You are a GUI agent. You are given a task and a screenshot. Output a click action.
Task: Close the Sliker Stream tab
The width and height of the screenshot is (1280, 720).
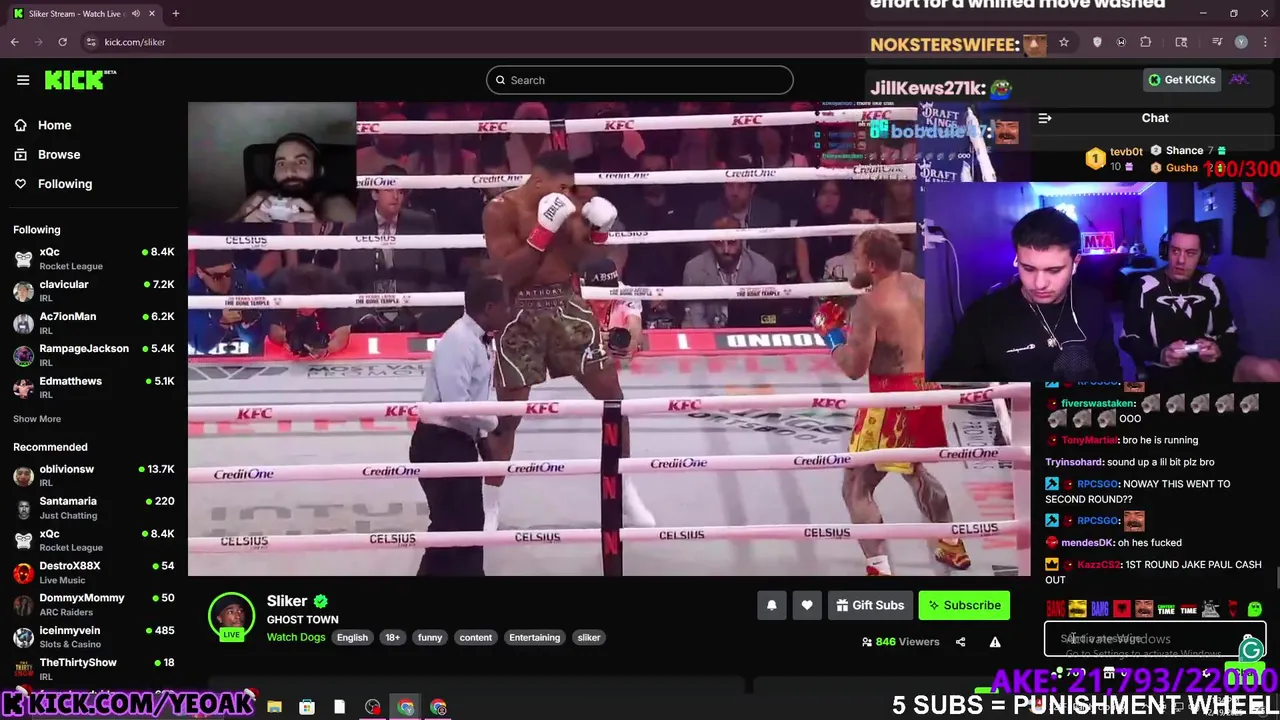[152, 14]
